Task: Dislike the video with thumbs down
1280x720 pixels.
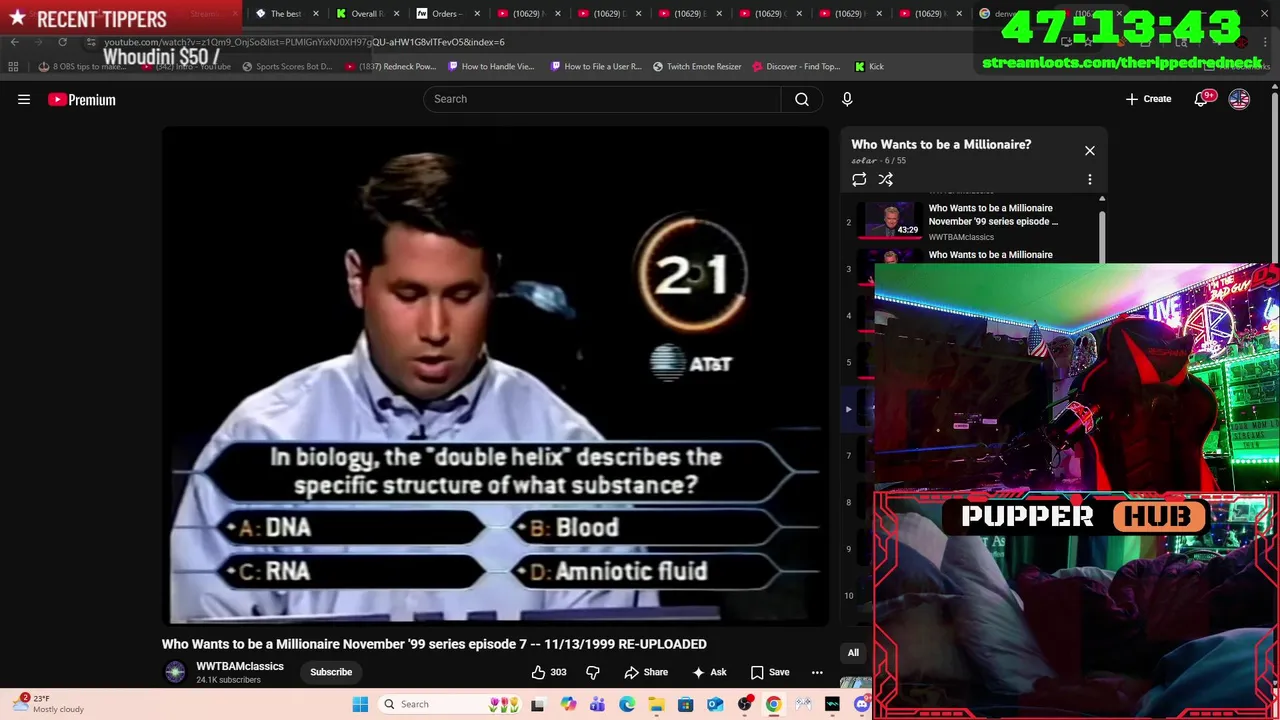Action: pos(593,672)
